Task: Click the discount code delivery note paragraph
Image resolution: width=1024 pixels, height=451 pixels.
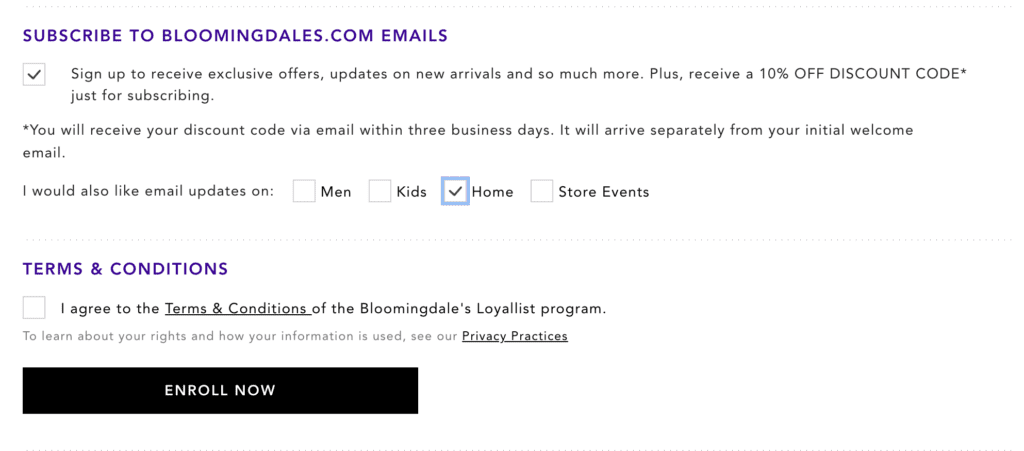Action: (468, 142)
